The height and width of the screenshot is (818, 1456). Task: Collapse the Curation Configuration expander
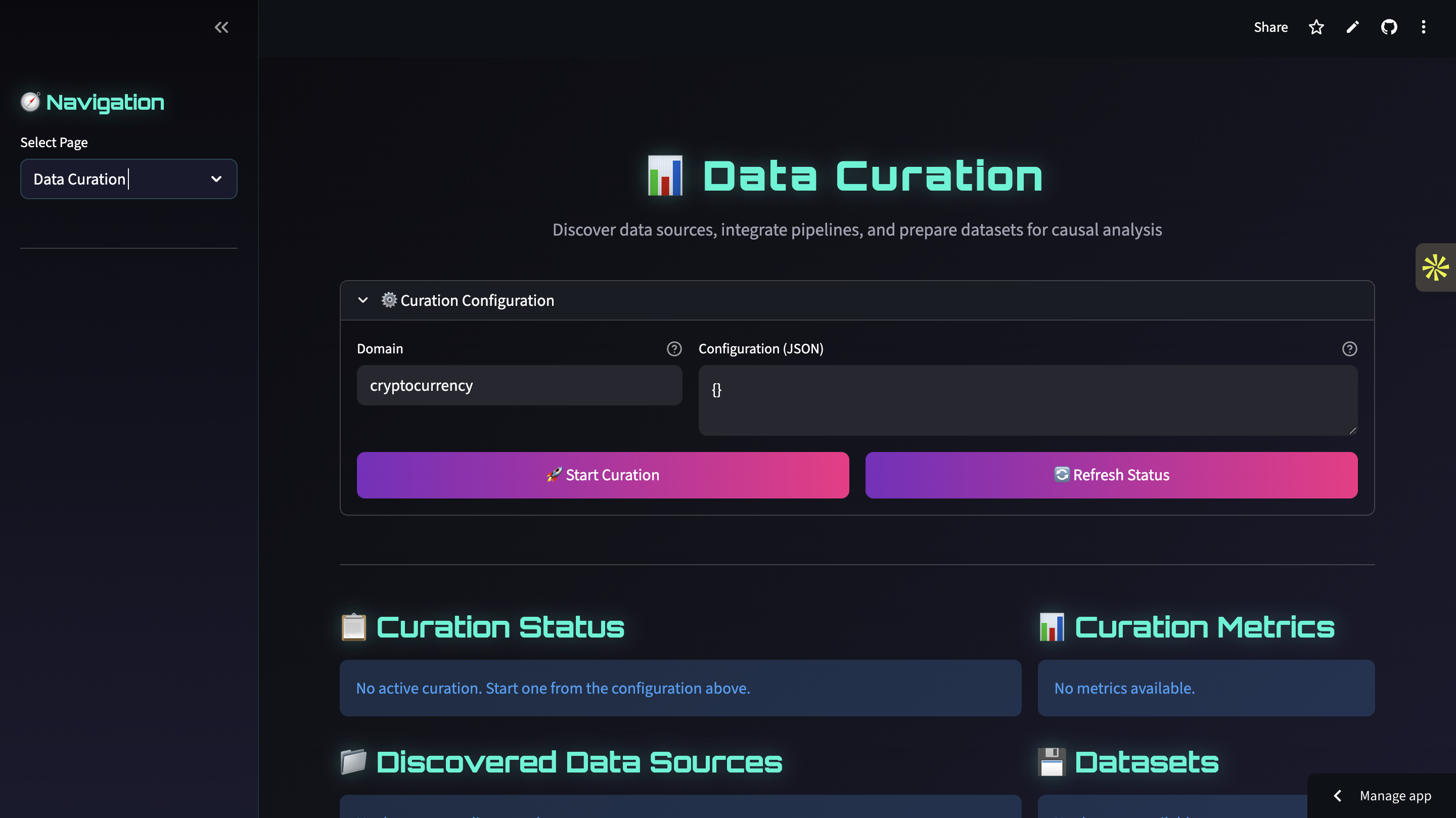pos(363,300)
